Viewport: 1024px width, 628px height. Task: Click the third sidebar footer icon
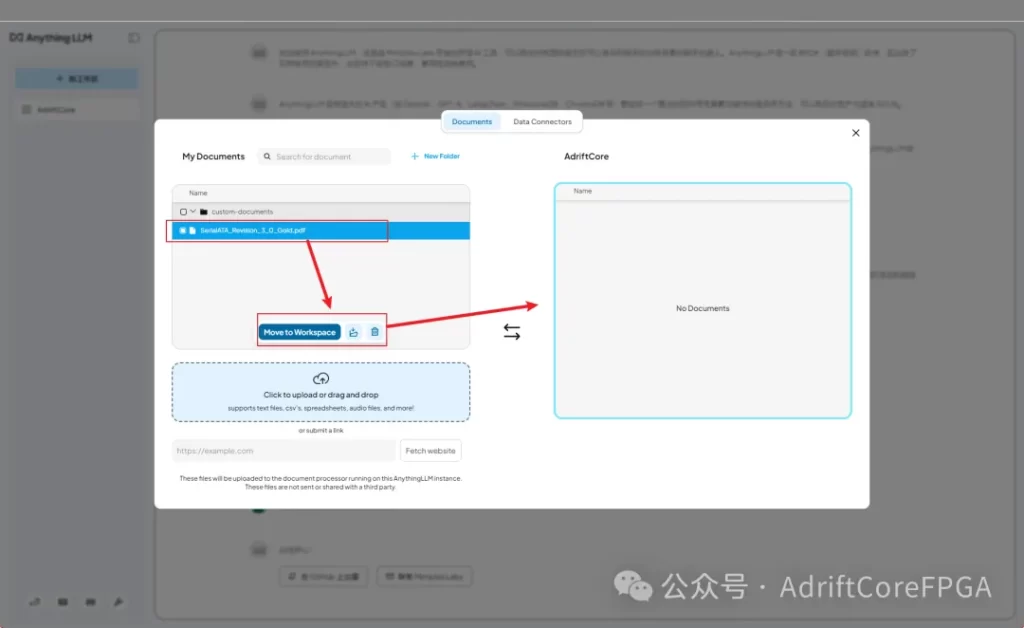coord(90,602)
